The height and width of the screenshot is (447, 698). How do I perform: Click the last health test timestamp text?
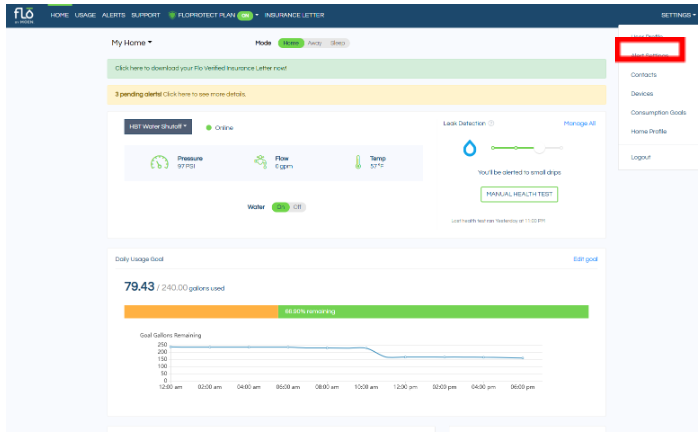pos(498,221)
